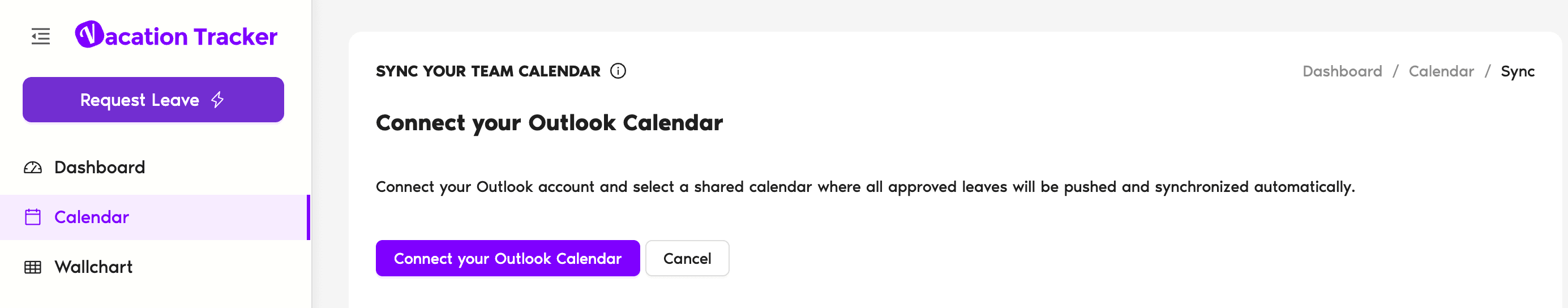Open the Dashboard sidebar menu item
The height and width of the screenshot is (308, 1568).
pos(100,168)
